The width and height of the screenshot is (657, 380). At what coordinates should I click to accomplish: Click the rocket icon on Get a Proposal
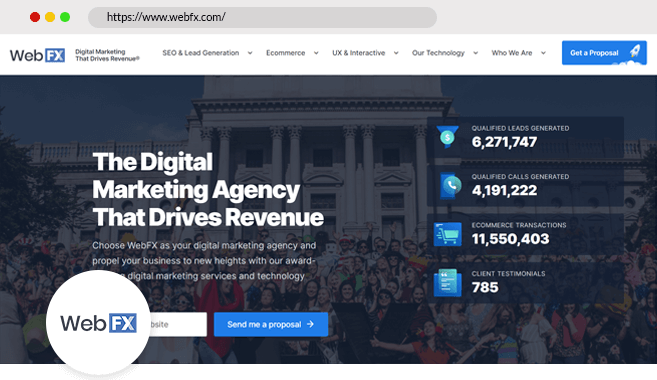pyautogui.click(x=635, y=52)
